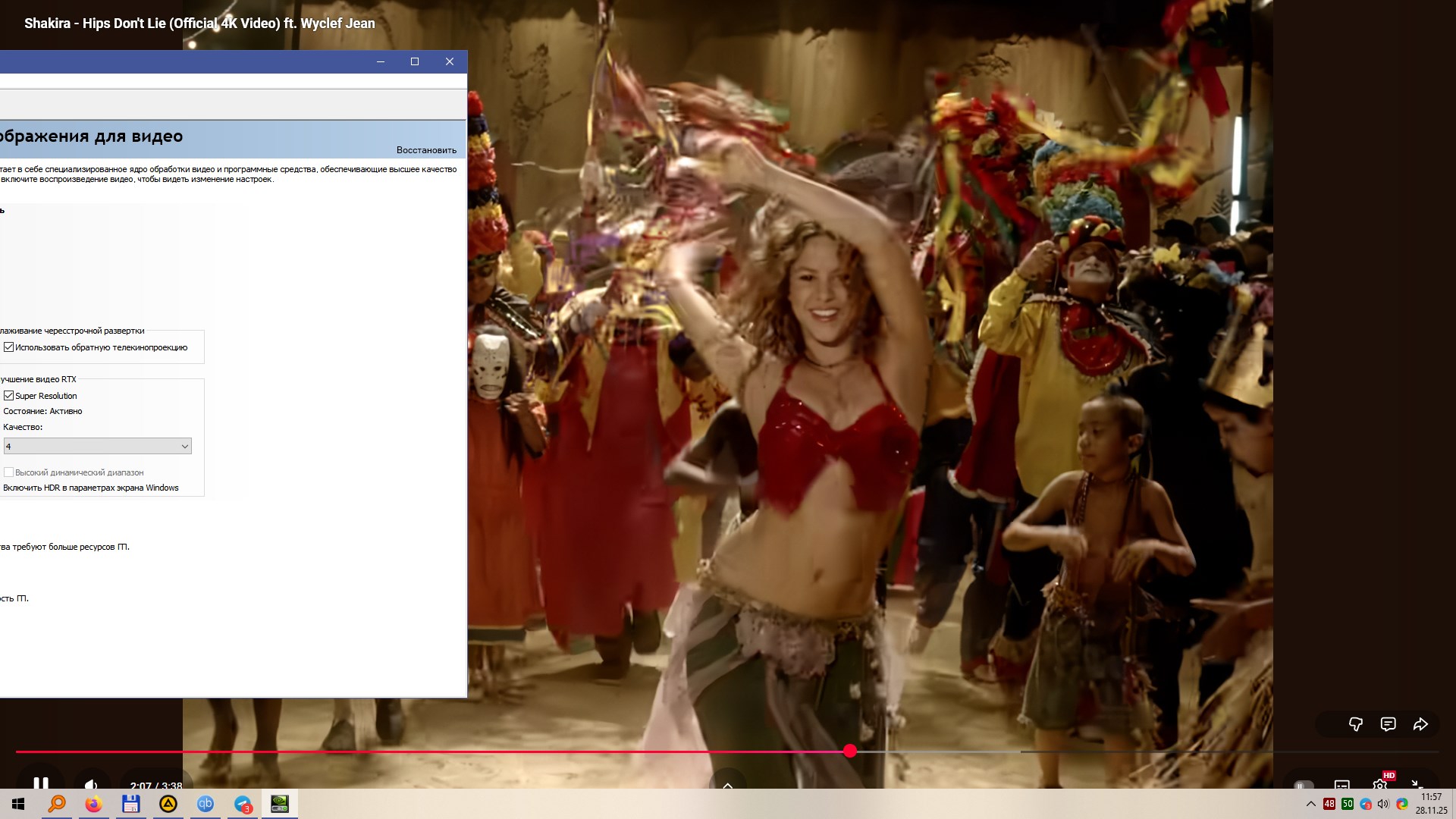Click the dislike thumbs-down icon
Viewport: 1456px width, 819px height.
(1356, 724)
